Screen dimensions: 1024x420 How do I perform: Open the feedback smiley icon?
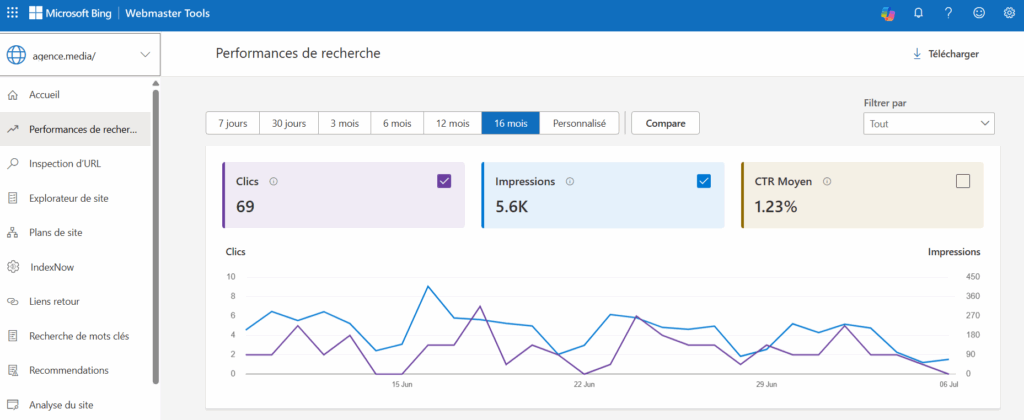(x=978, y=13)
